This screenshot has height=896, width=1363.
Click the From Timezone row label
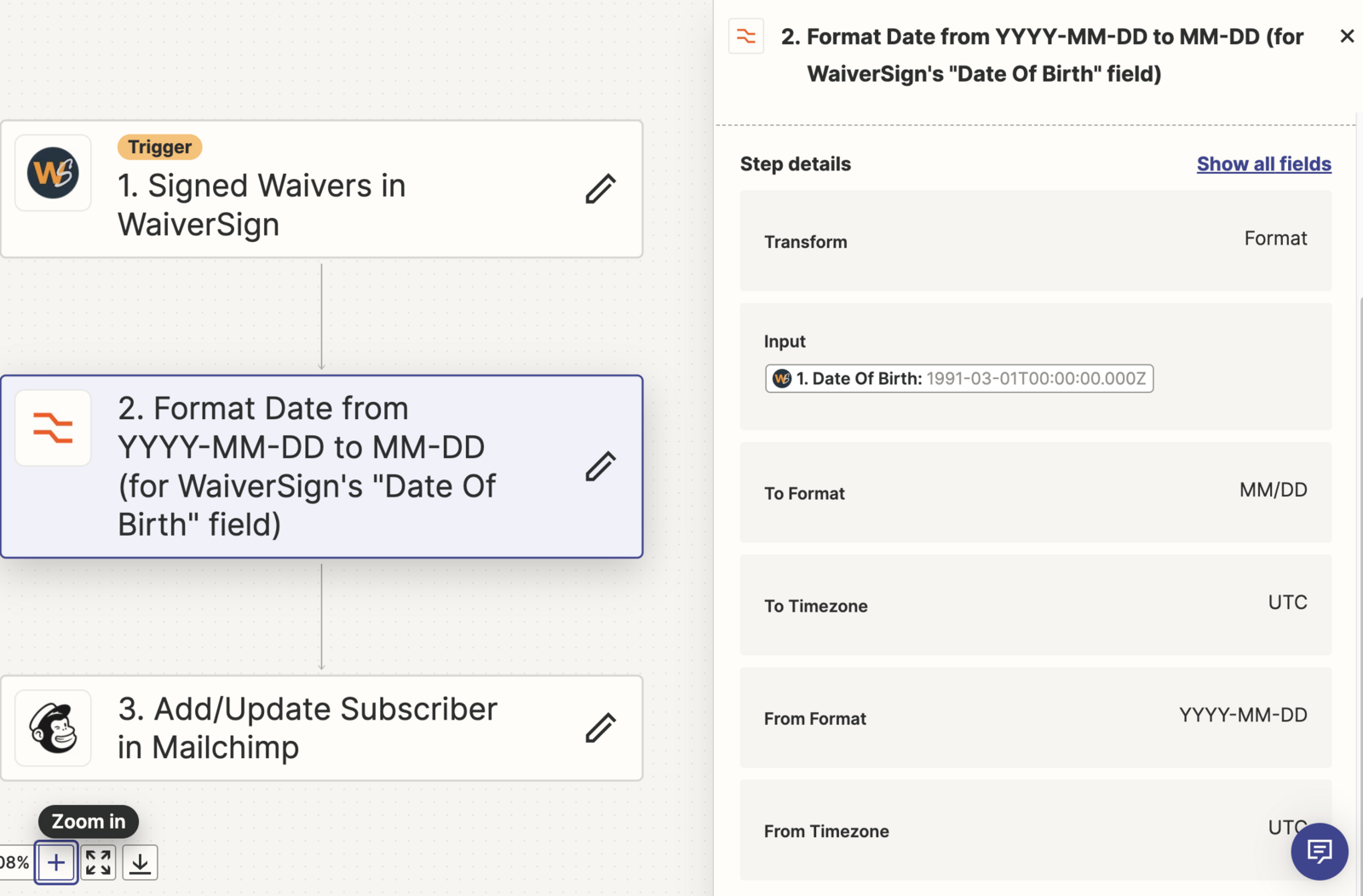coord(826,831)
